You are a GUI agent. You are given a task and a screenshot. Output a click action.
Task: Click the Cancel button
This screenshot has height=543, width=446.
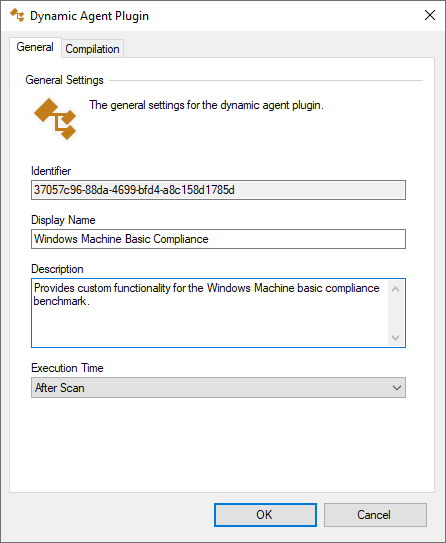click(x=375, y=515)
